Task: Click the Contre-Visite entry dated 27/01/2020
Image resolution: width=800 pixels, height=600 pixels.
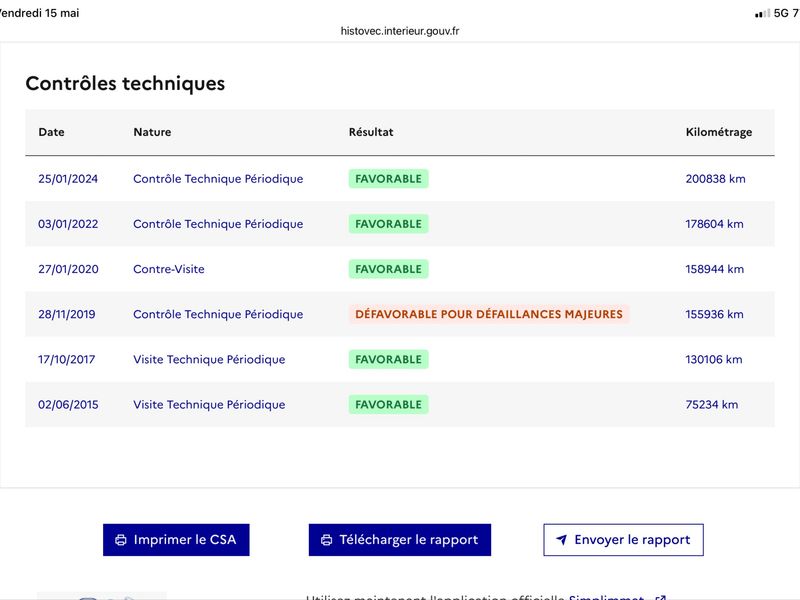Action: click(x=169, y=269)
